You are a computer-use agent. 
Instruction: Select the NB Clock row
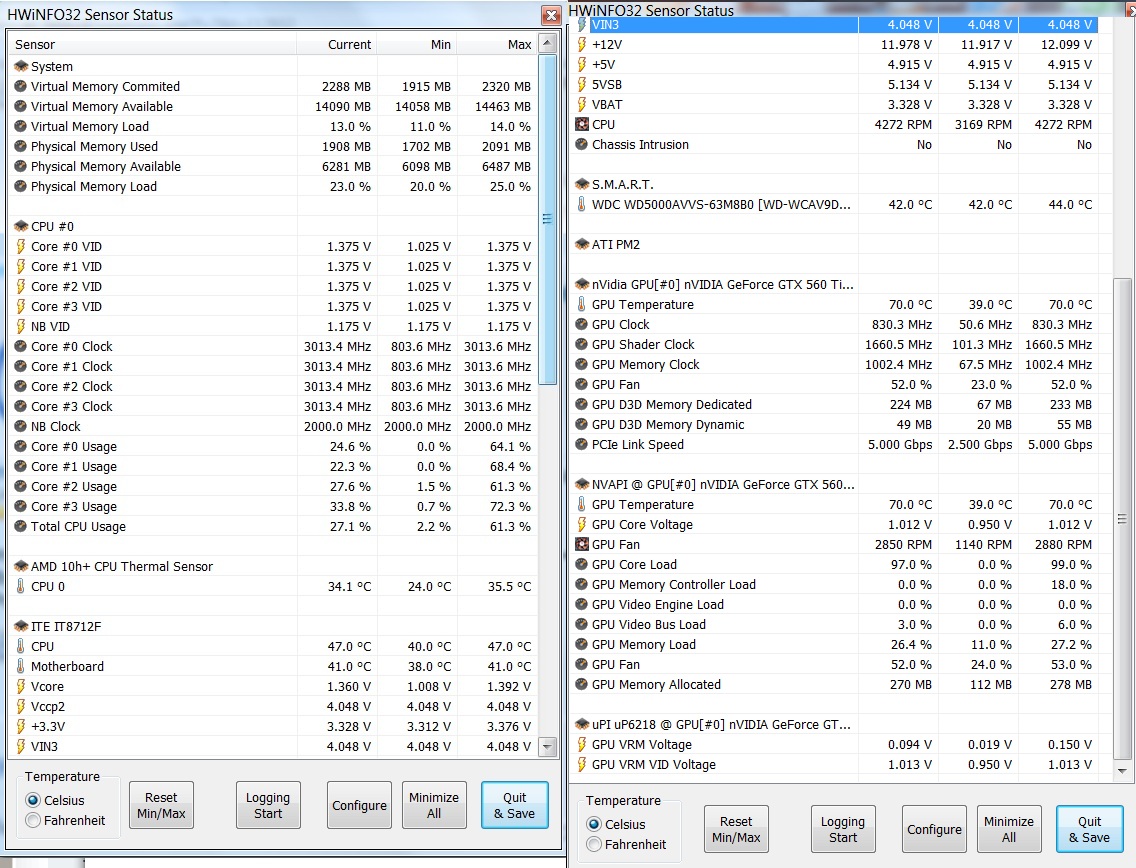click(x=273, y=427)
